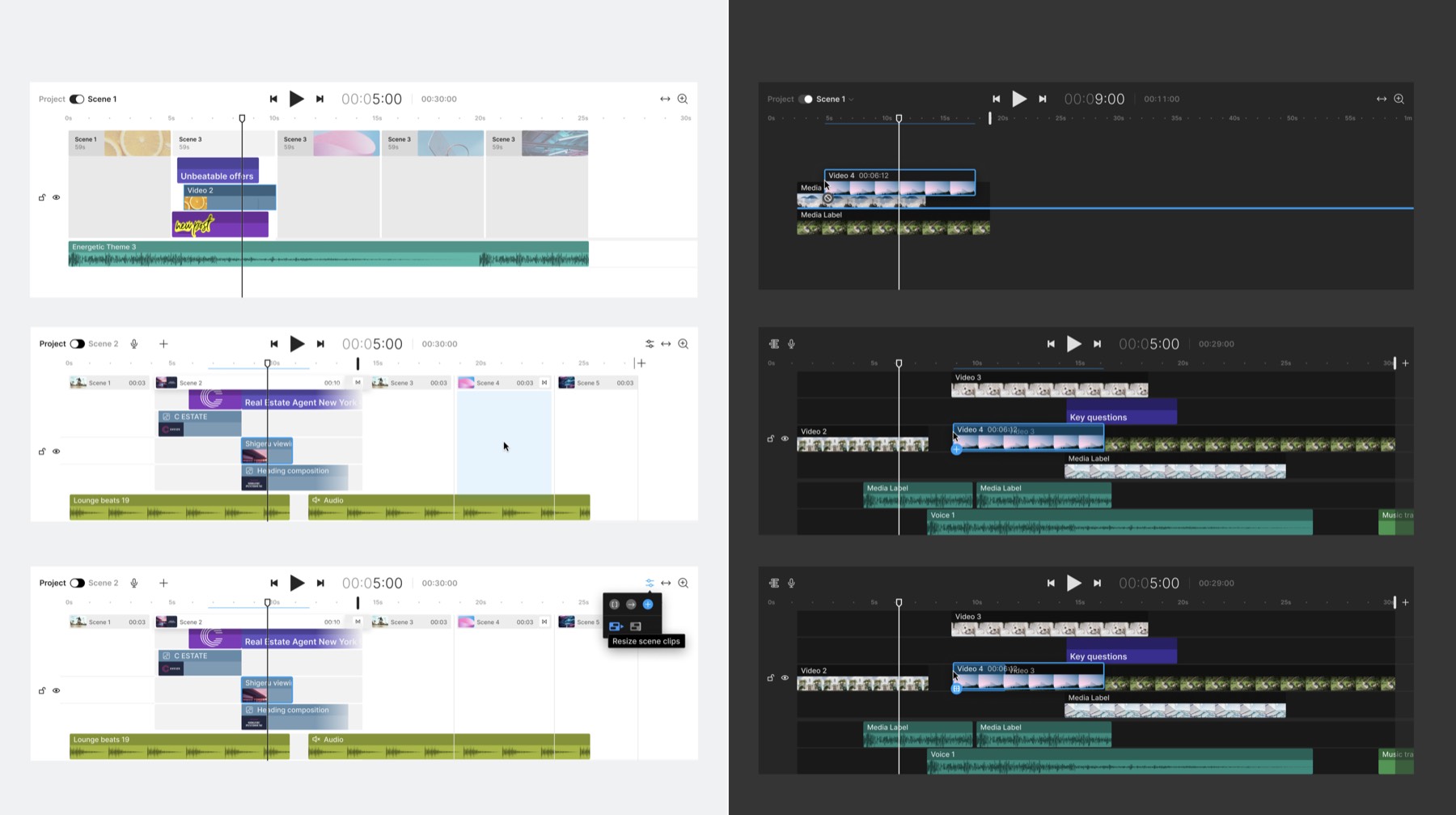1456x815 pixels.
Task: Skip to previous in the Energetic Theme 3 panel
Action: [273, 99]
